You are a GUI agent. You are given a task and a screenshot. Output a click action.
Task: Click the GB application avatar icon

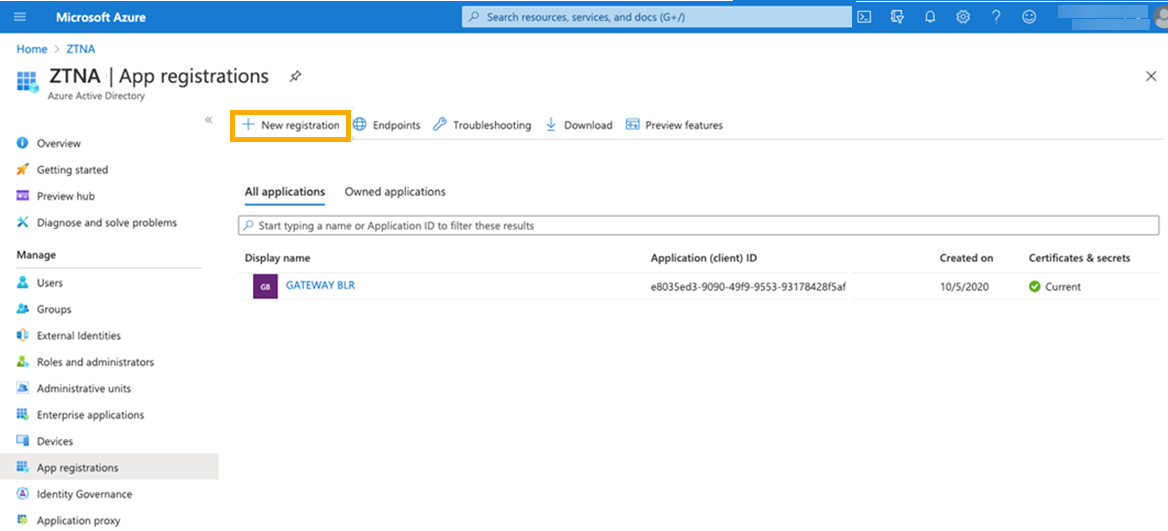click(x=265, y=287)
